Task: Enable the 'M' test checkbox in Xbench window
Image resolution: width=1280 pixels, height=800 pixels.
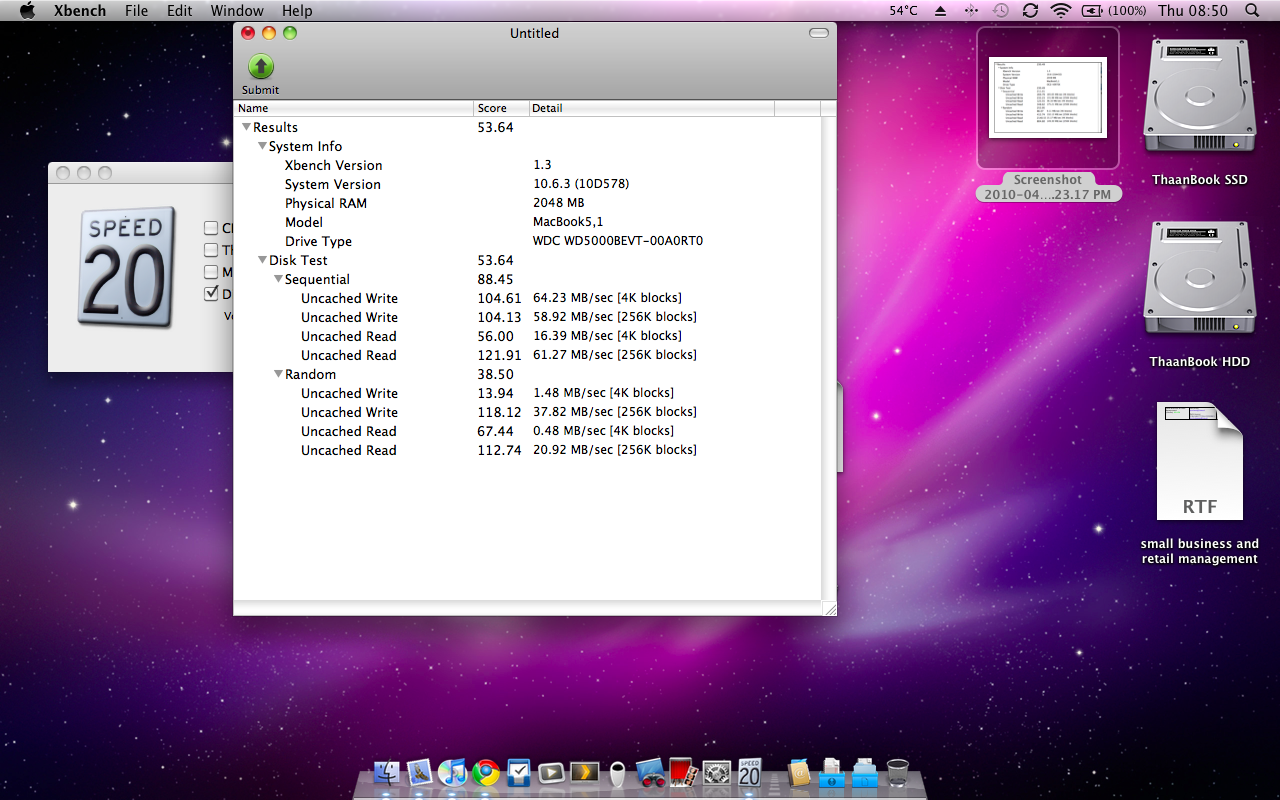Action: point(211,272)
